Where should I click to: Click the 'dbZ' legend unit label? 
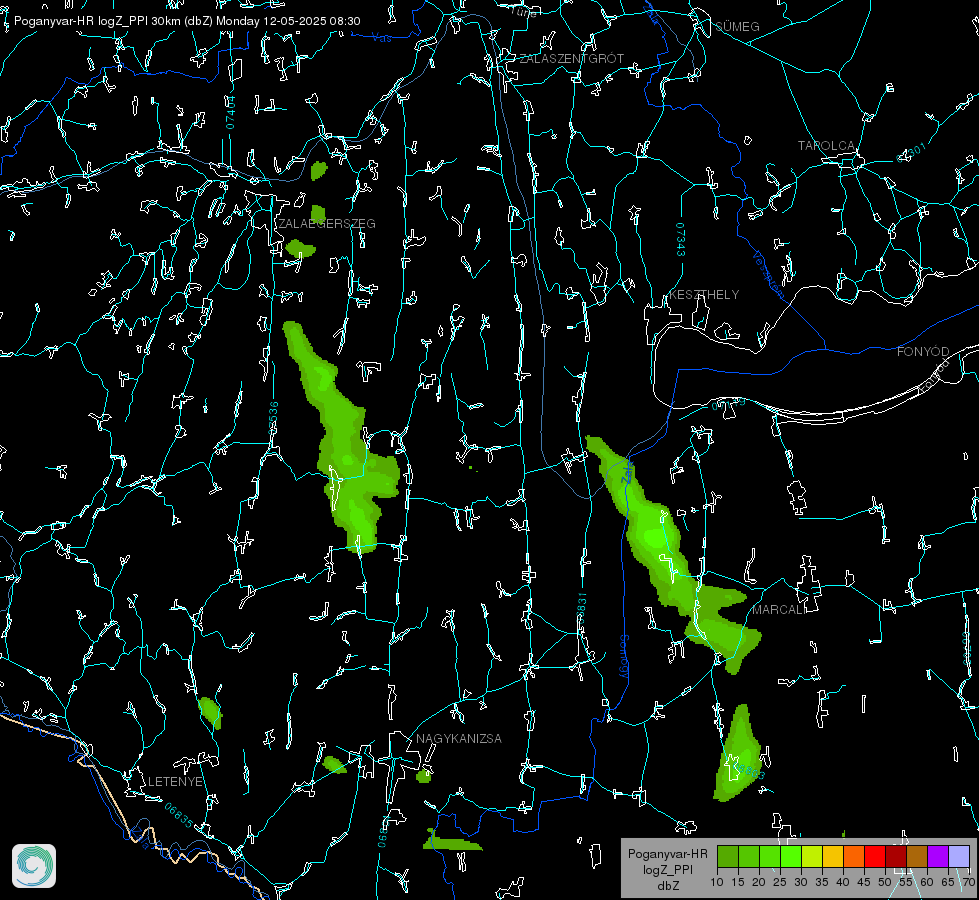[667, 886]
